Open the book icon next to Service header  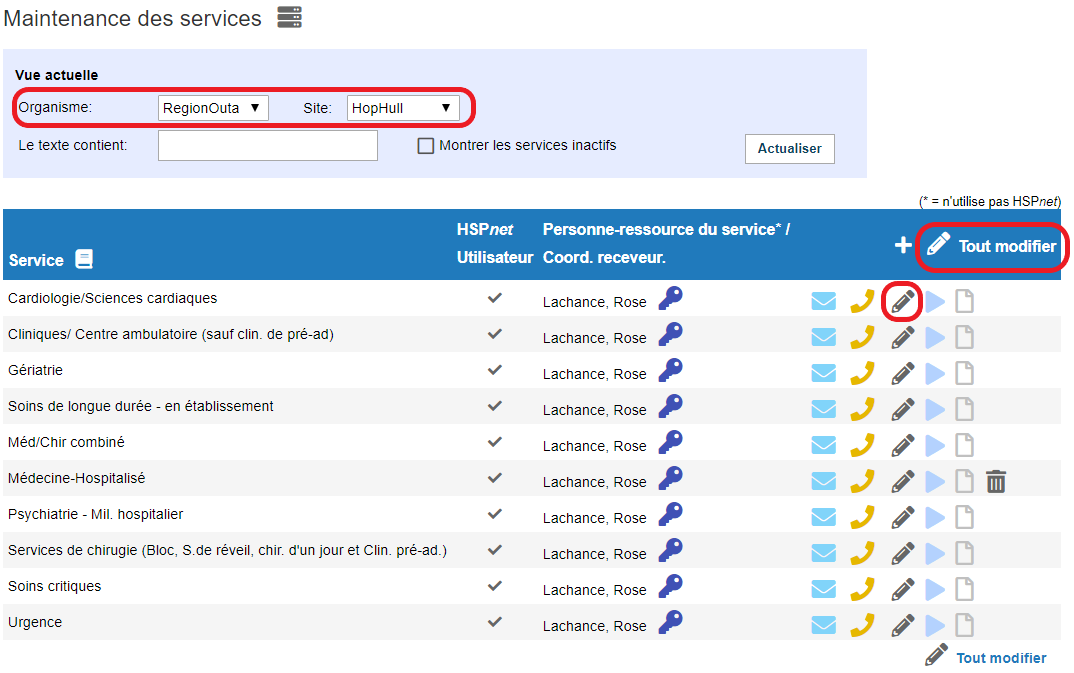[x=84, y=259]
